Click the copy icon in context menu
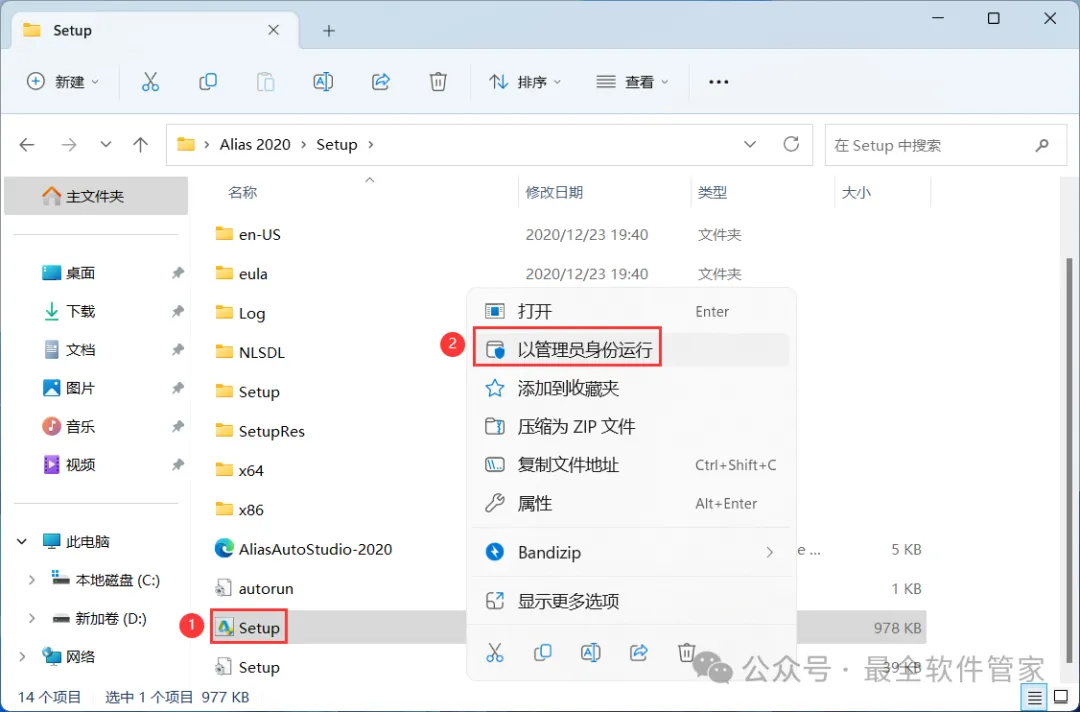 click(543, 651)
